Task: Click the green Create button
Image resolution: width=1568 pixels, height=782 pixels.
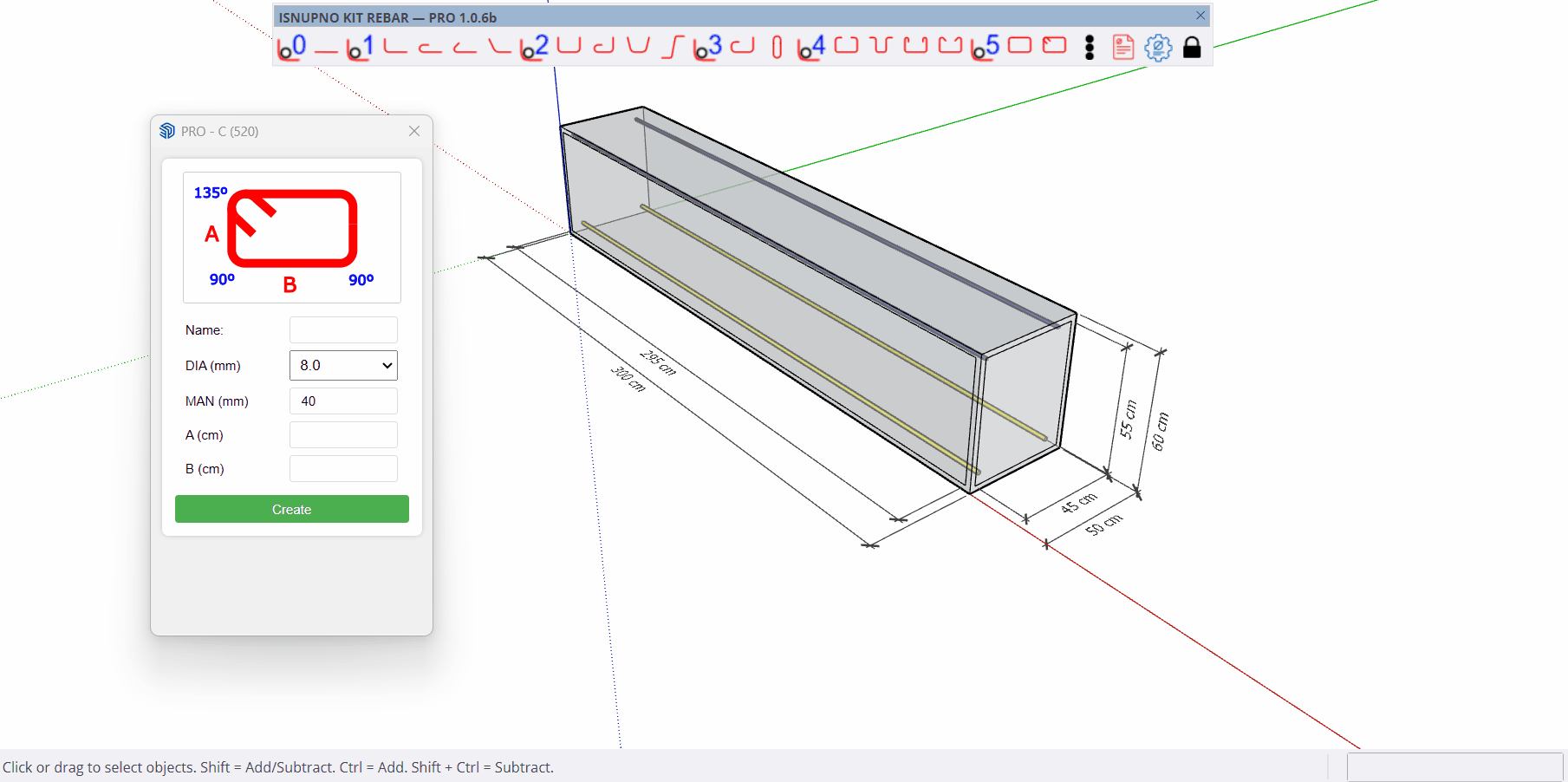Action: click(x=291, y=510)
